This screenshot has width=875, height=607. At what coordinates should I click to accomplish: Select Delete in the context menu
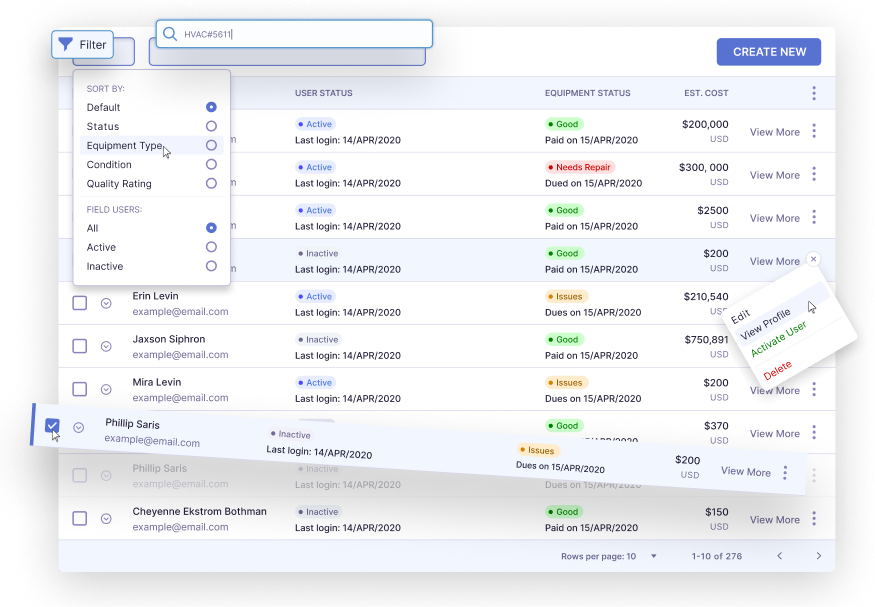point(777,369)
